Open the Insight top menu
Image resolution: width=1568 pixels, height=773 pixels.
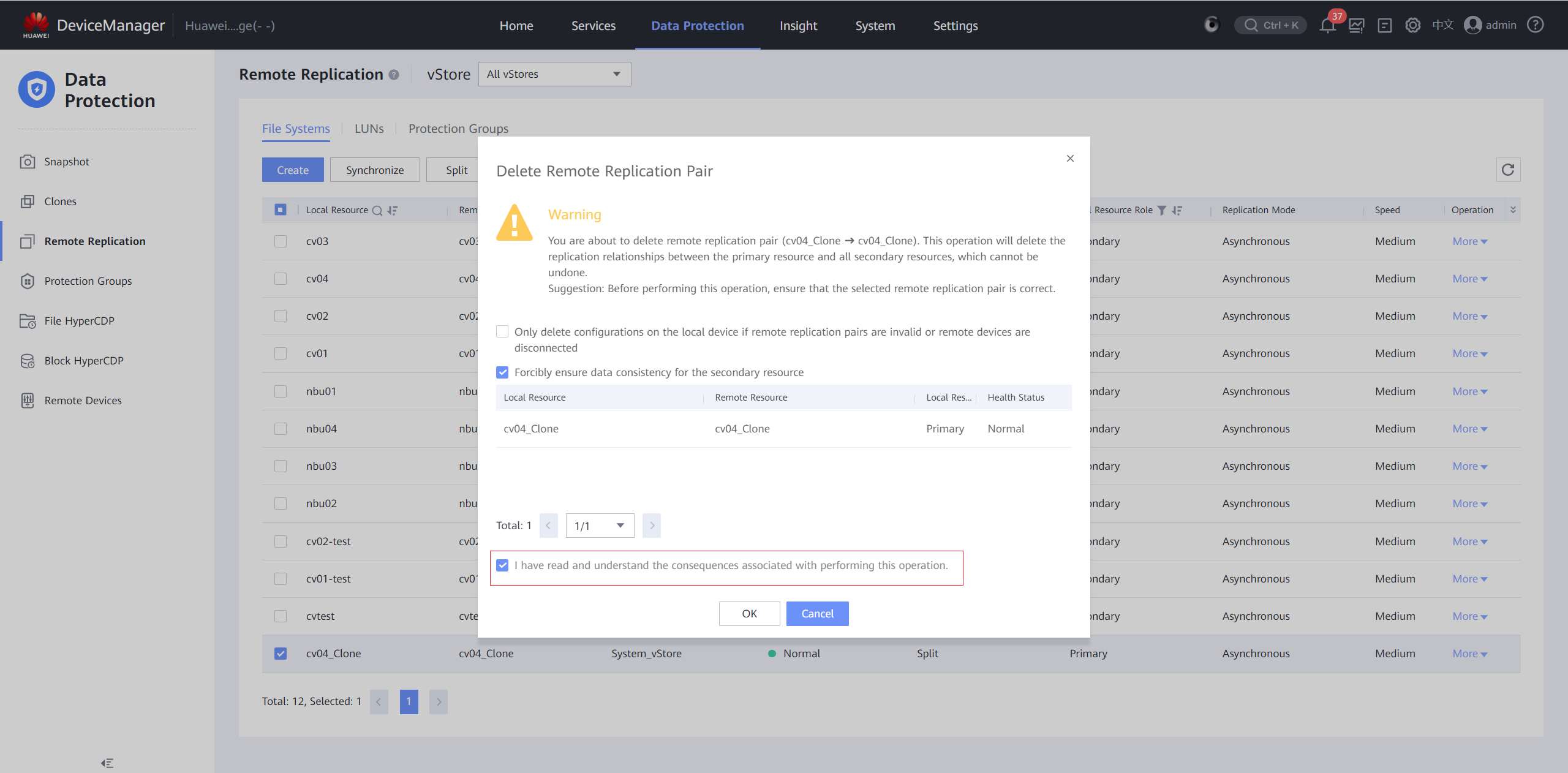[x=798, y=26]
